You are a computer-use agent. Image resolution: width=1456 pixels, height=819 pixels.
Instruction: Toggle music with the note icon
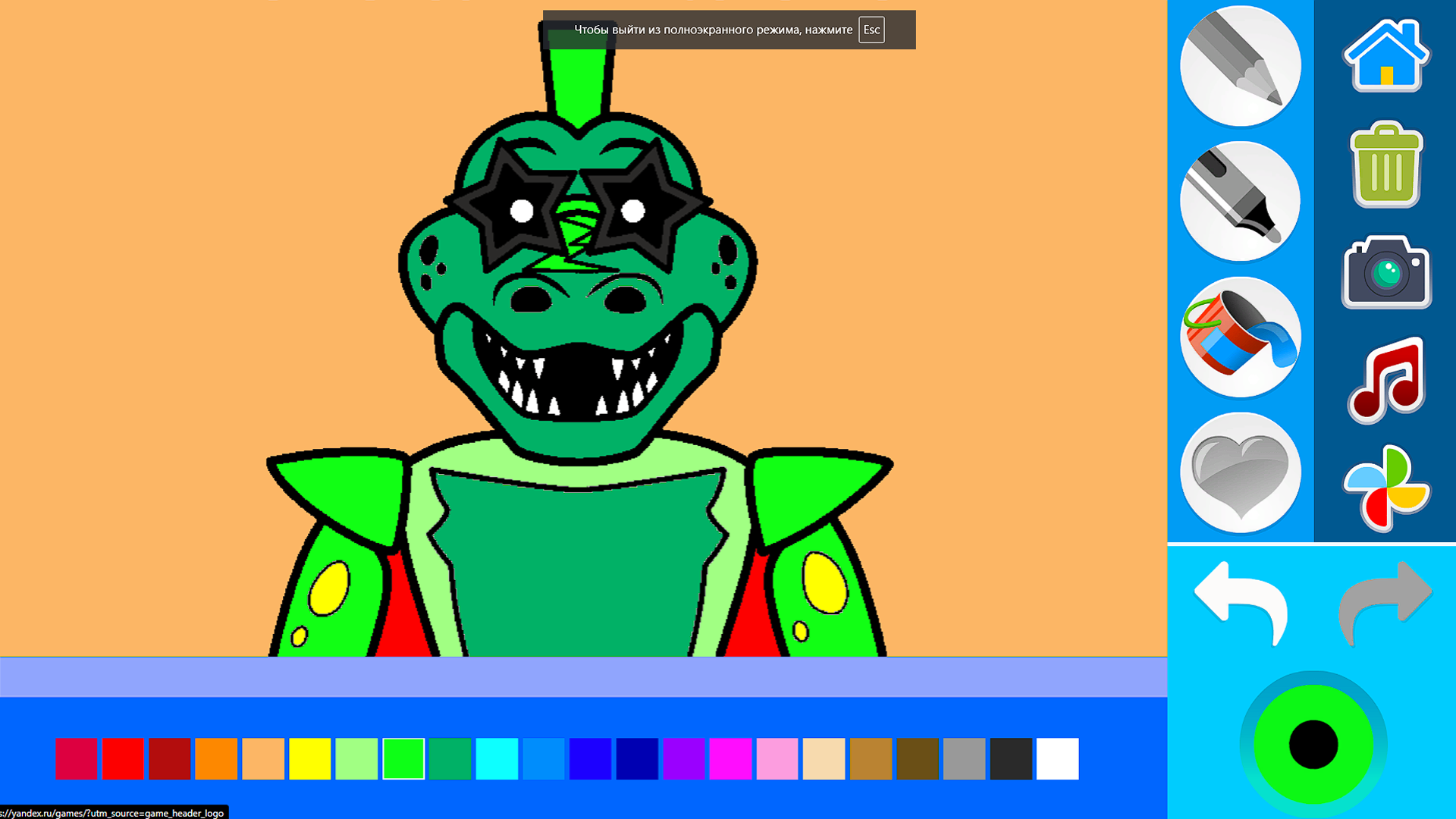tap(1386, 380)
